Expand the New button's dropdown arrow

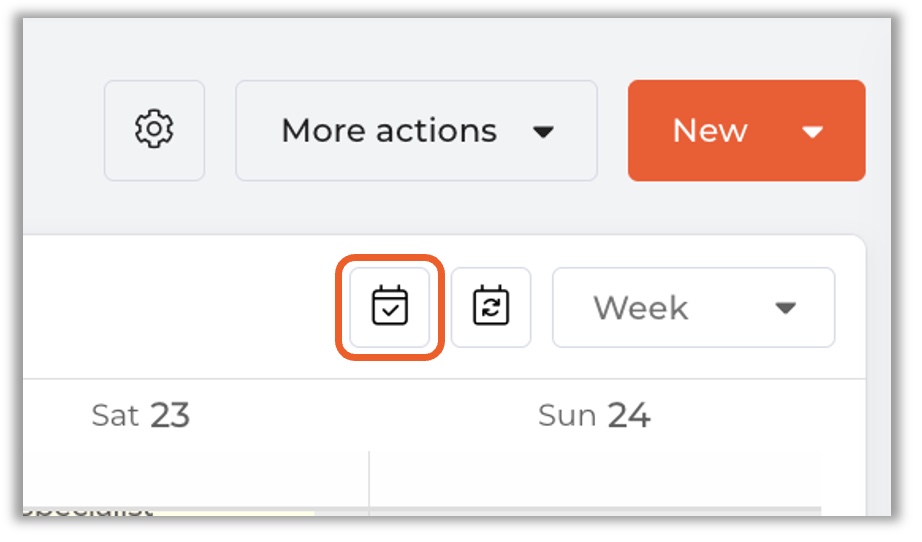pos(813,132)
